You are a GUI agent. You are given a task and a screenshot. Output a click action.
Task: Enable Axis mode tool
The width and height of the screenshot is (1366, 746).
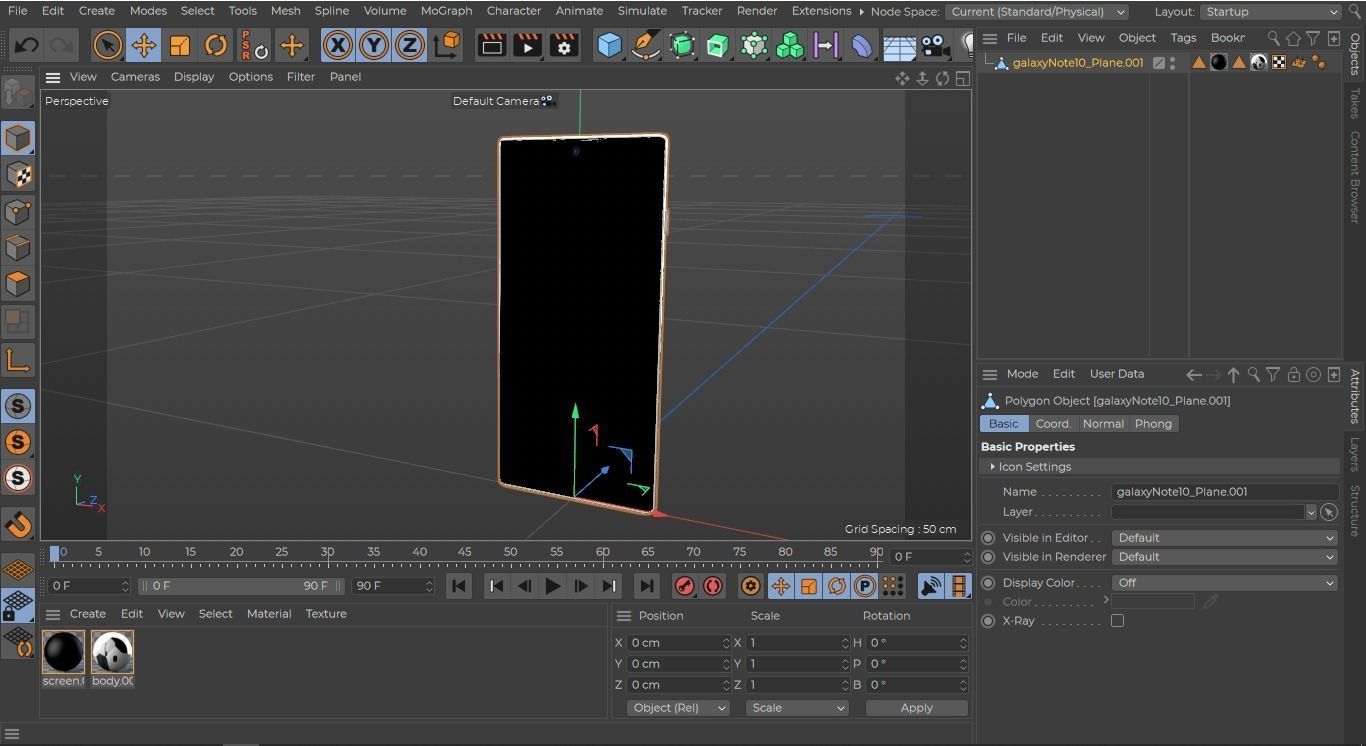pyautogui.click(x=17, y=360)
